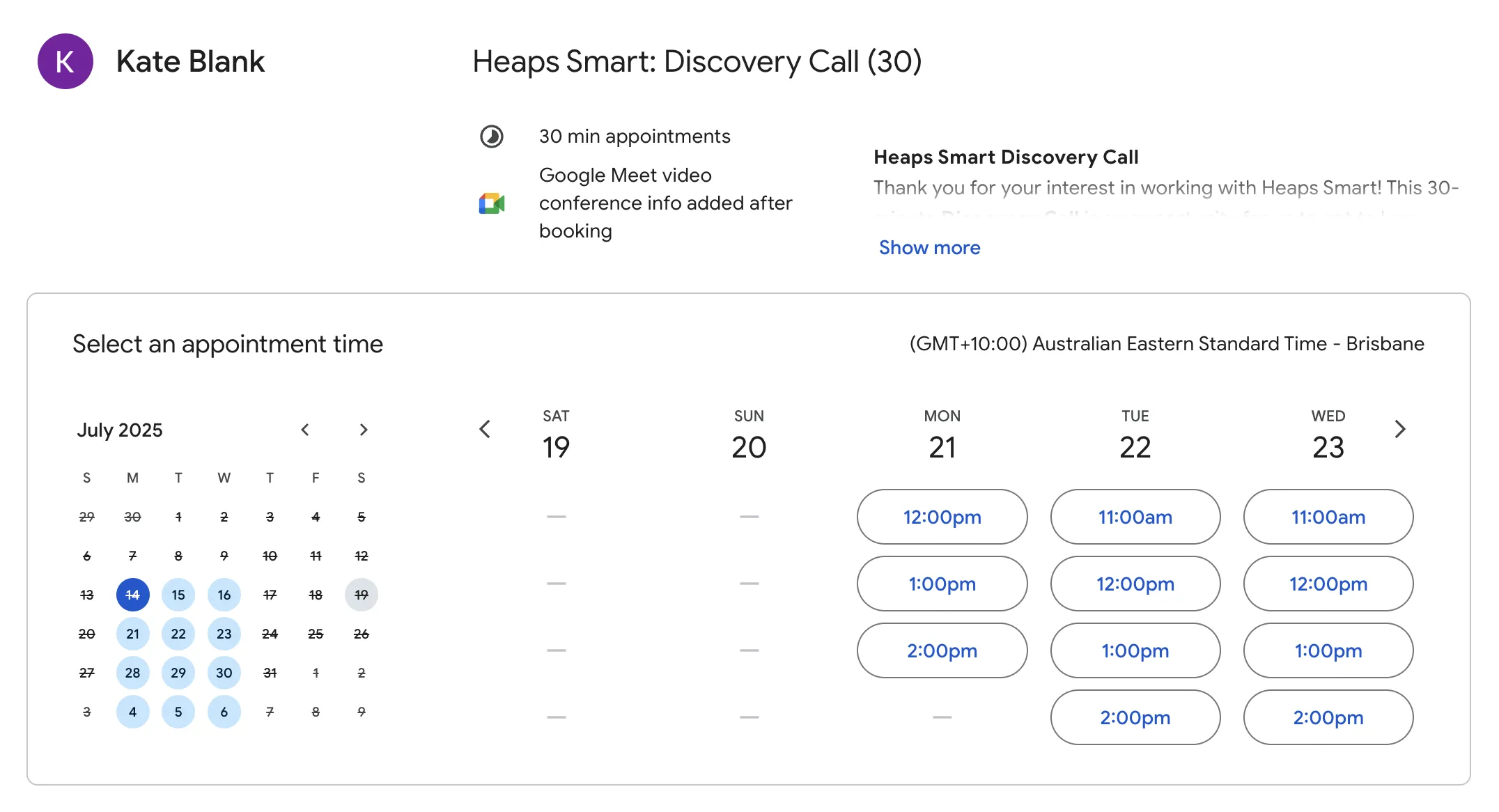The height and width of the screenshot is (812, 1499).
Task: Select July 30 in mini calendar
Action: [x=224, y=673]
